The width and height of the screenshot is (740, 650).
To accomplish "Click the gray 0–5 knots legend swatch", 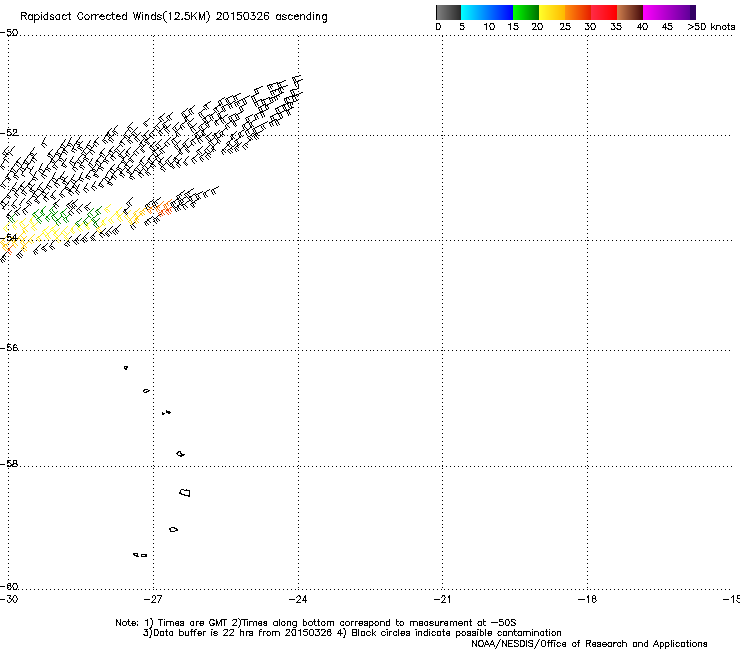I will [448, 12].
